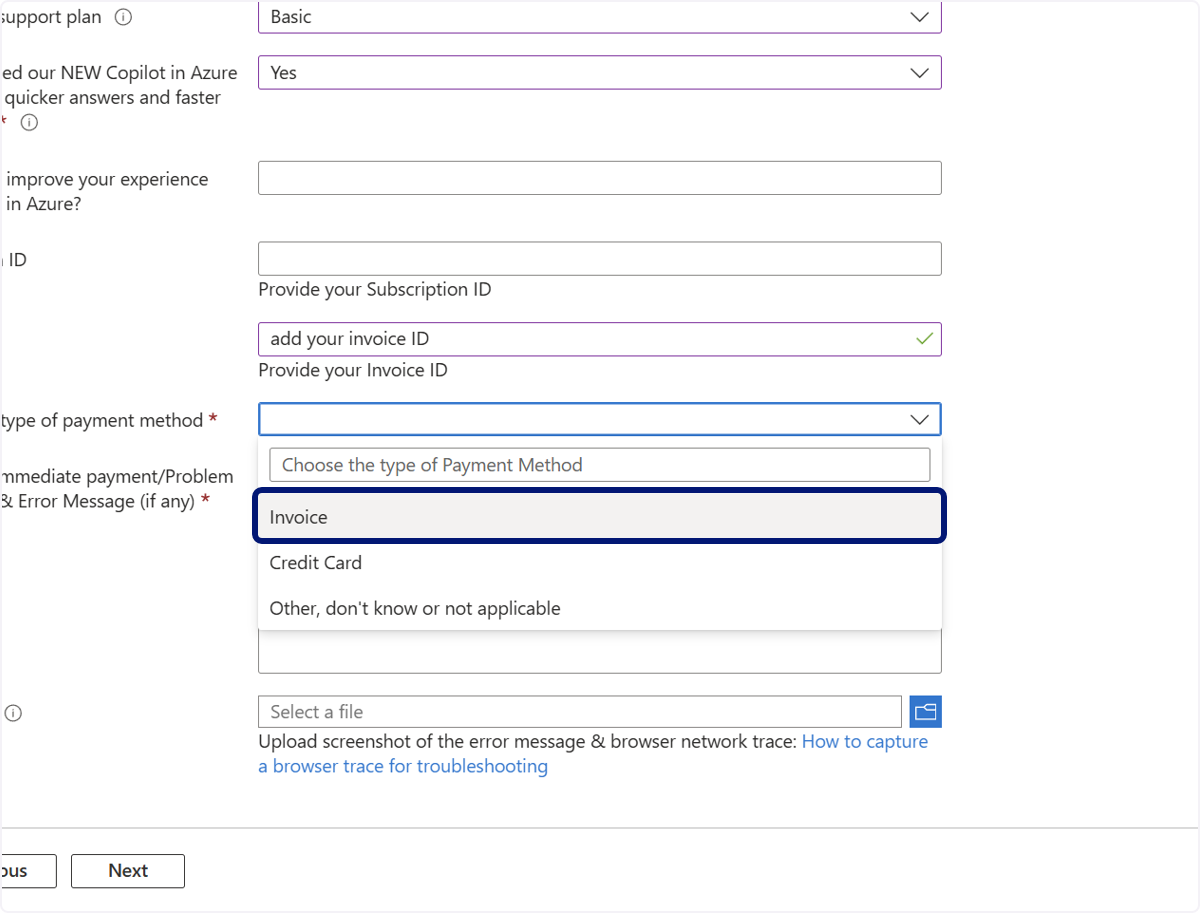Collapse the payment method dropdown chevron

click(920, 420)
